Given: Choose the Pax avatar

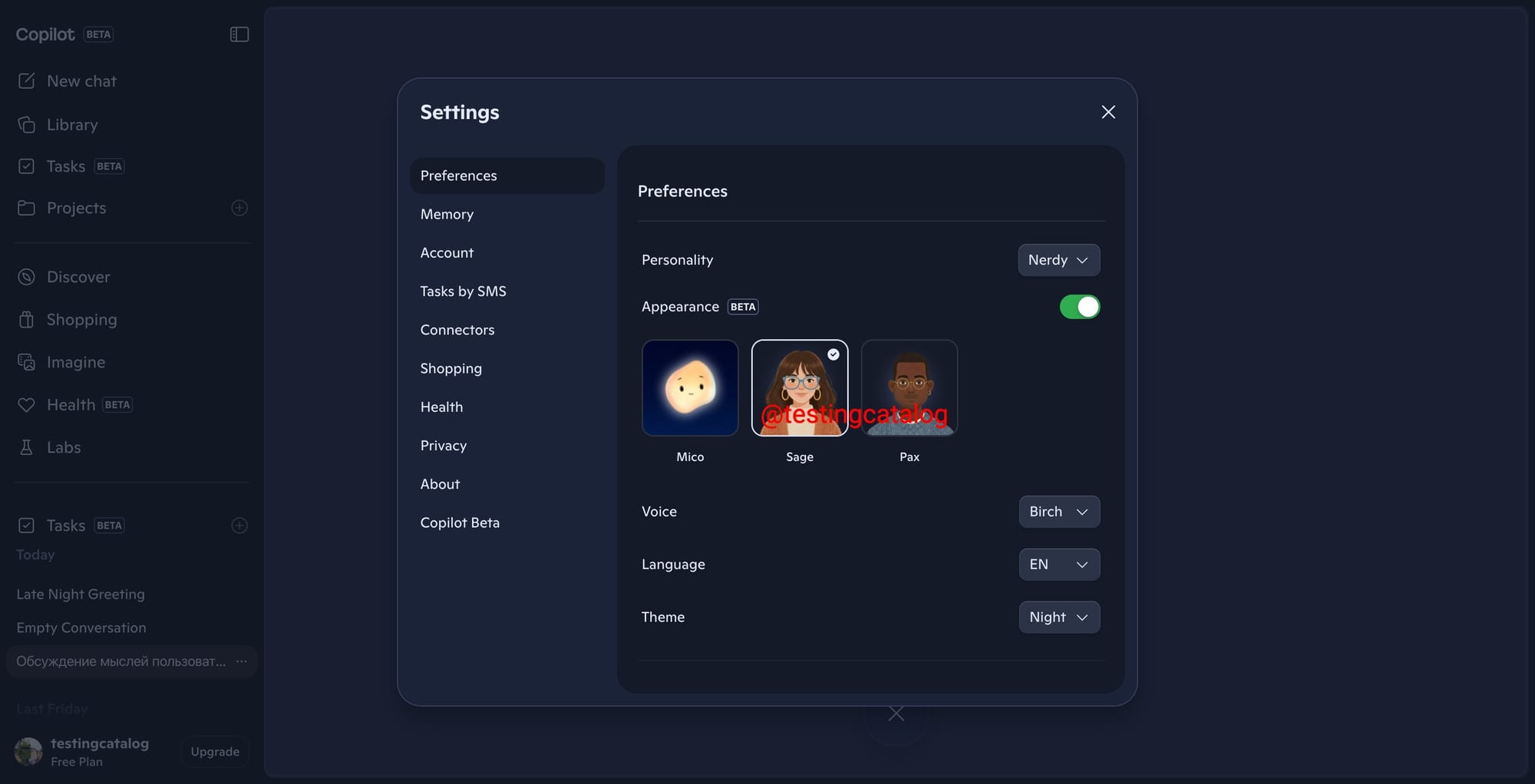Looking at the screenshot, I should point(909,388).
